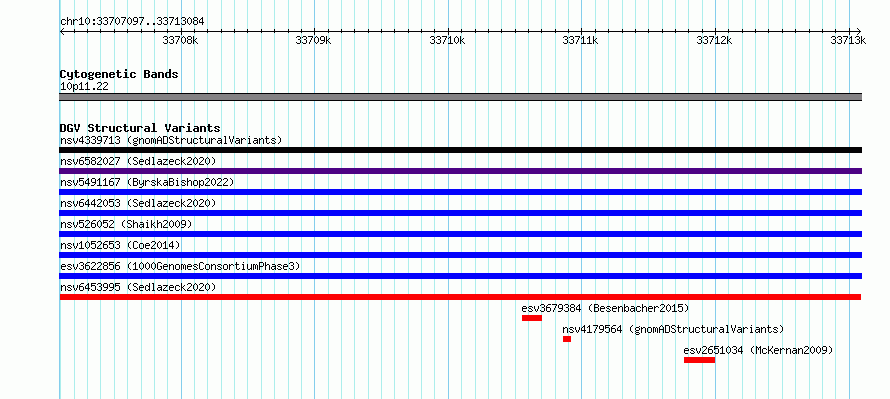Open the nsv6453995 (Sedlazeck2020) label
Image resolution: width=890 pixels, height=399 pixels.
tap(138, 287)
